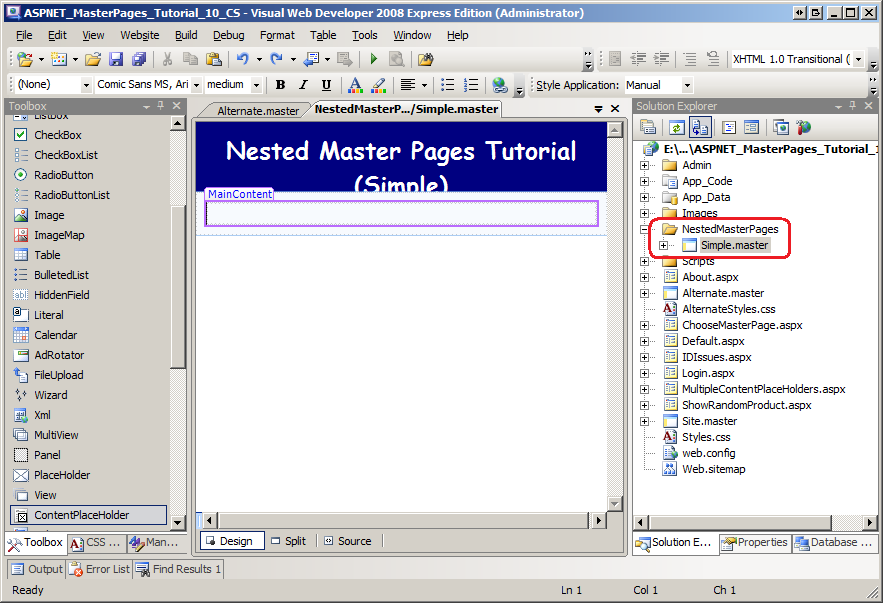Toggle Bold formatting
The width and height of the screenshot is (883, 603).
(x=280, y=85)
